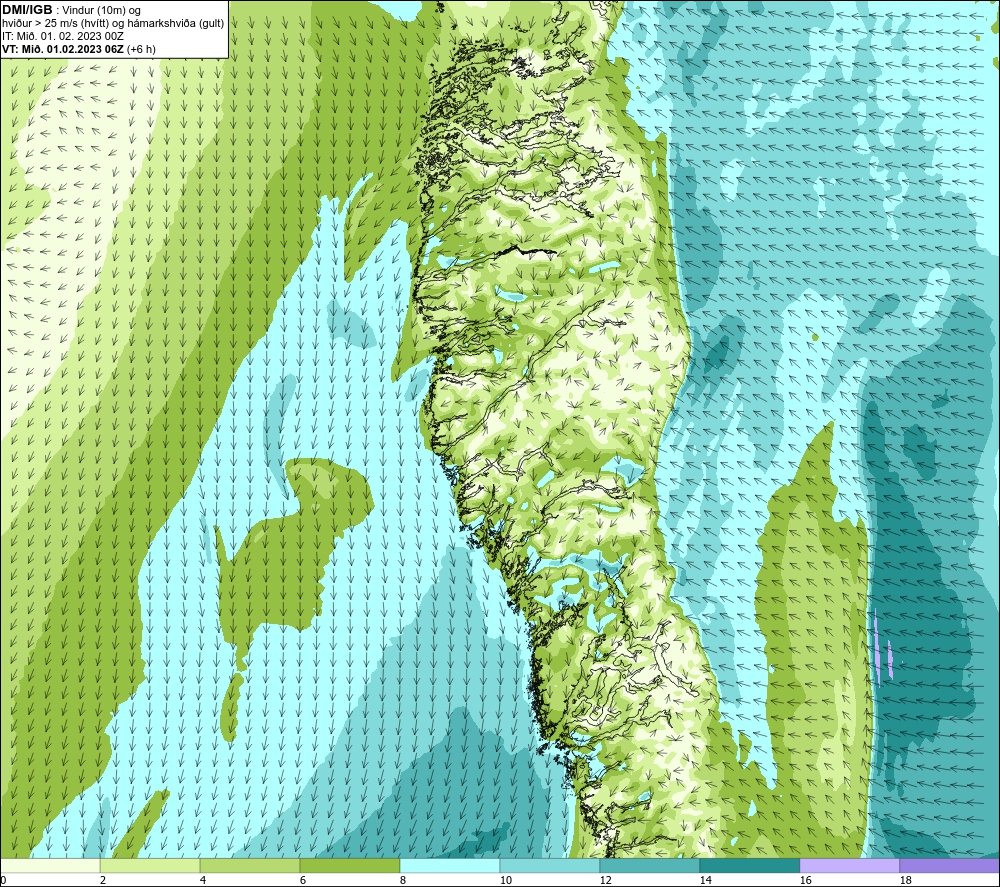Screen dimensions: 1000x887
Task: Click the VT valid time line
Action: (x=78, y=49)
